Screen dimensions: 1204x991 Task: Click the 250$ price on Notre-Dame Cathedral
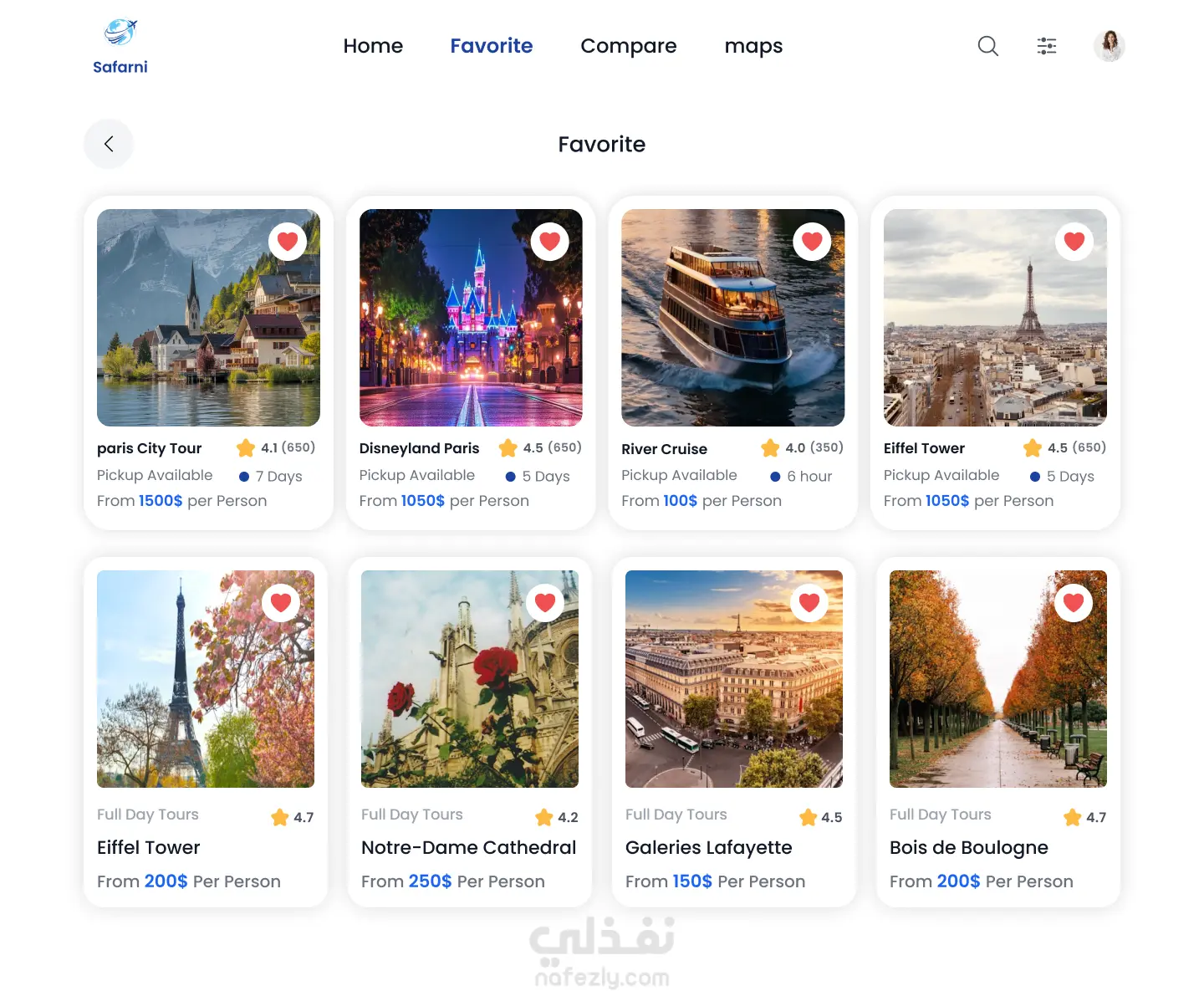tap(430, 881)
